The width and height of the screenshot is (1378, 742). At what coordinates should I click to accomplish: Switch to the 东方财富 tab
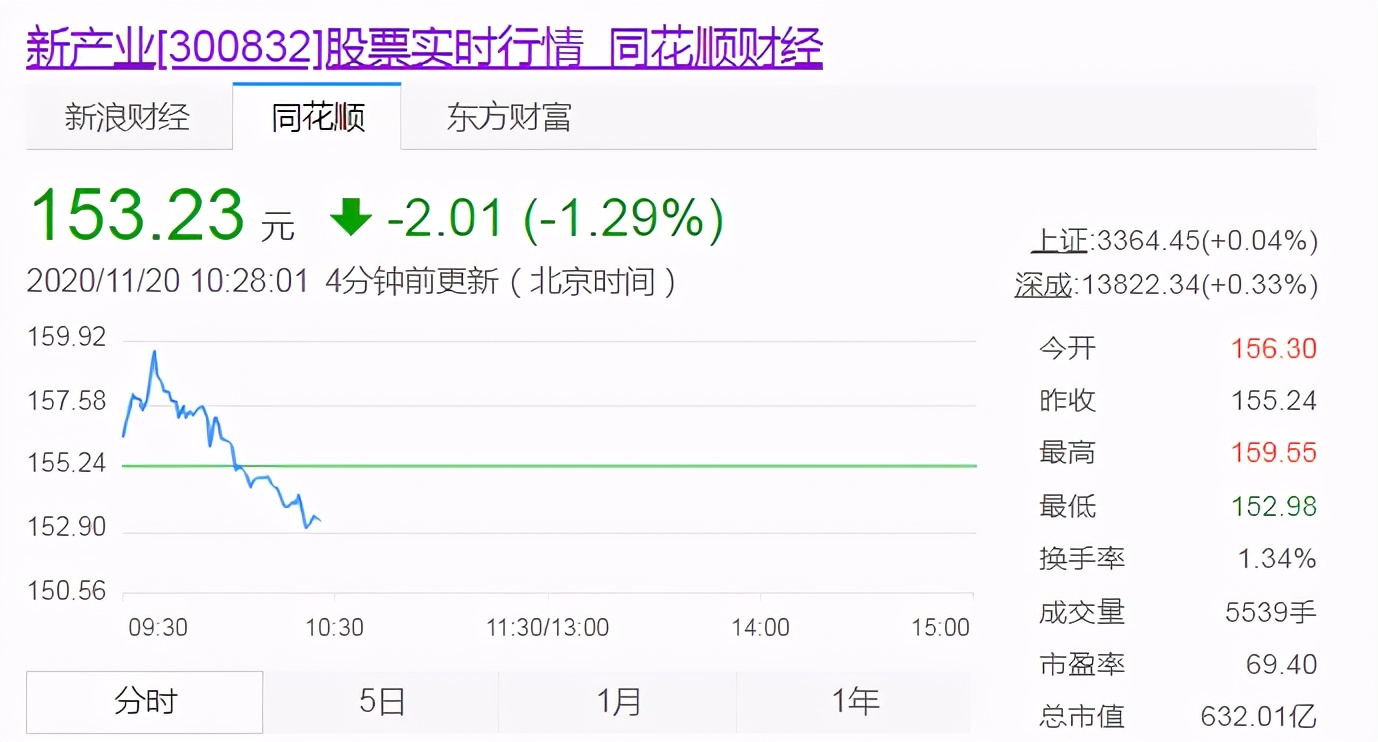pos(508,117)
